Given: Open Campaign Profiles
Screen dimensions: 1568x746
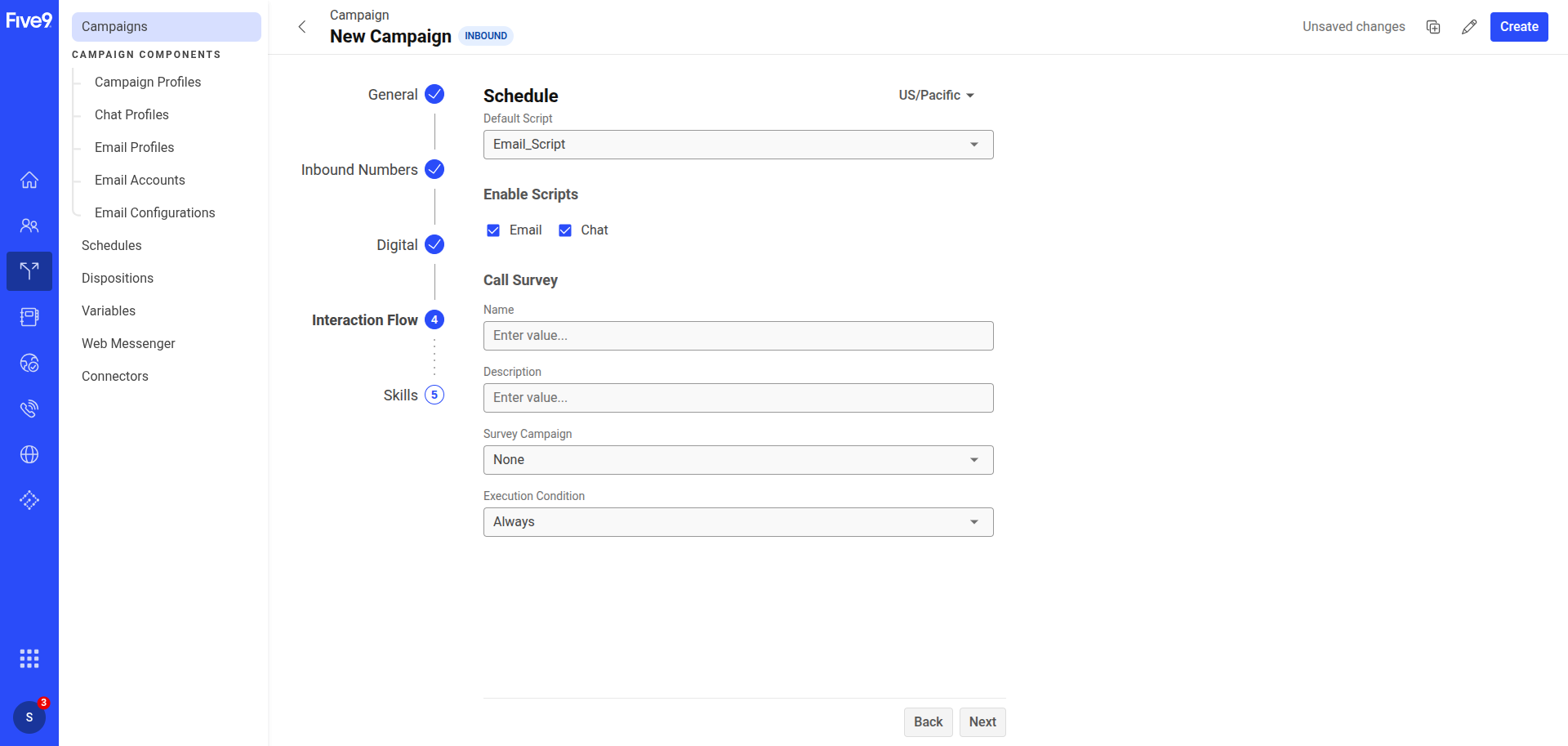Looking at the screenshot, I should [x=148, y=82].
